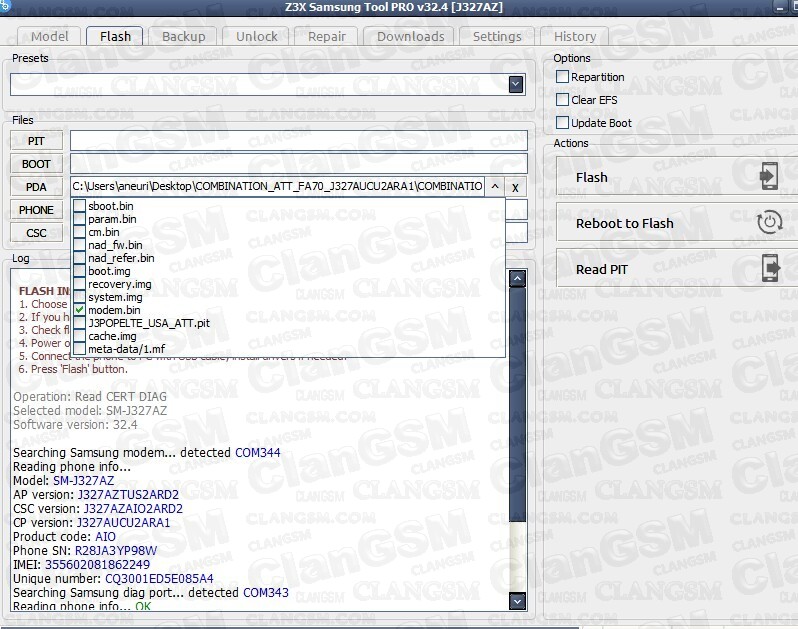The height and width of the screenshot is (629, 798).
Task: Enable the Update Boot option
Action: tap(562, 123)
